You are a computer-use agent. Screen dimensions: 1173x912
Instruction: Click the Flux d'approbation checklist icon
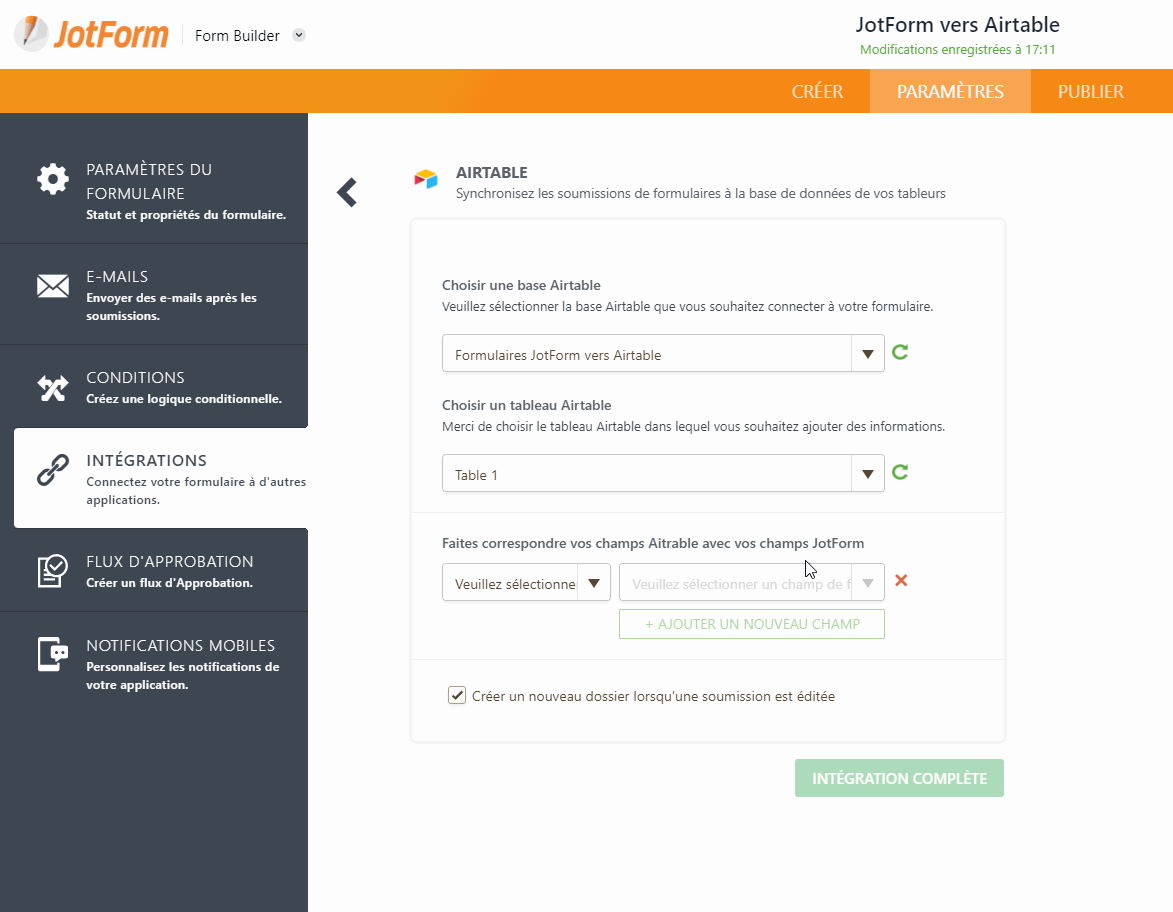pyautogui.click(x=53, y=571)
